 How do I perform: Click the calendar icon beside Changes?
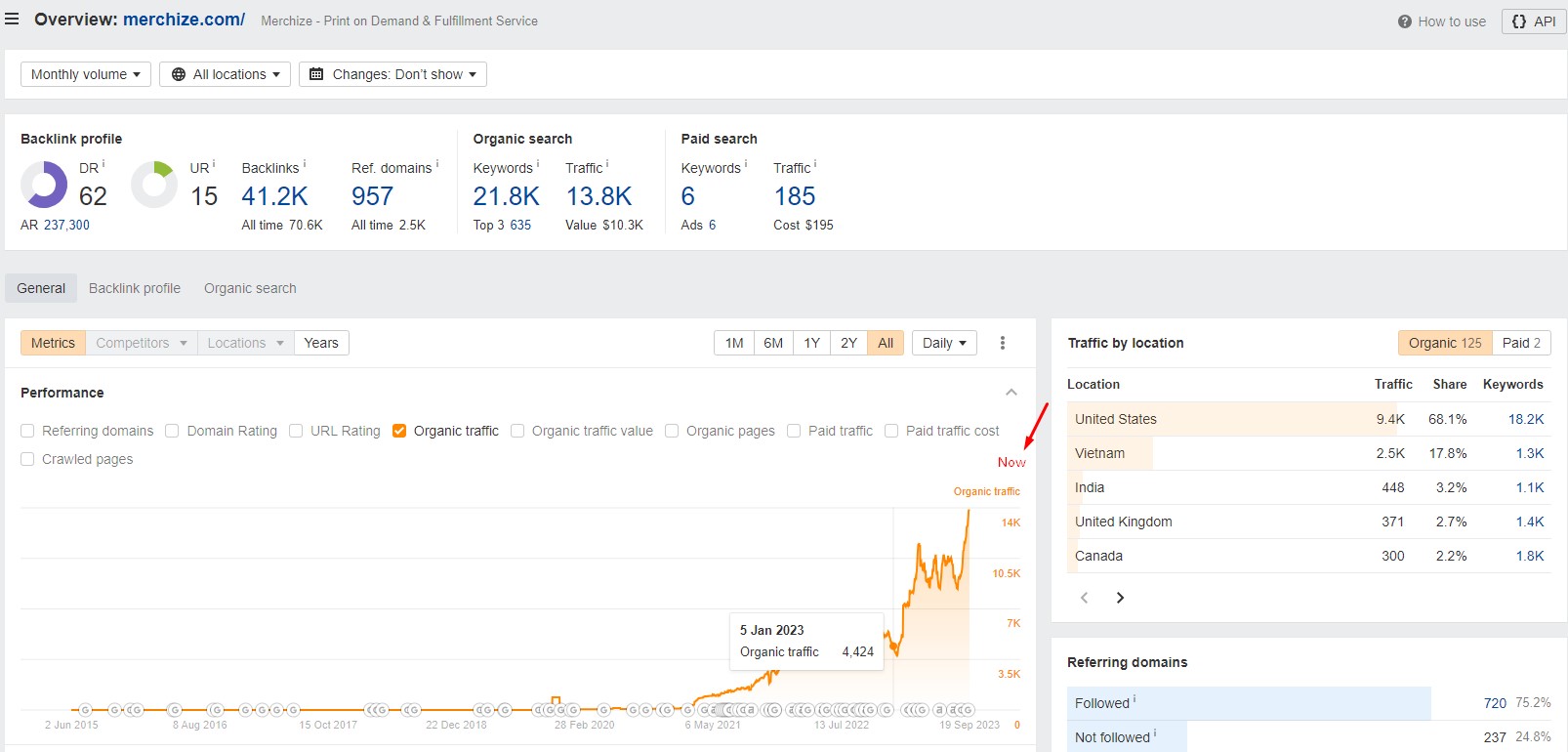click(x=316, y=74)
